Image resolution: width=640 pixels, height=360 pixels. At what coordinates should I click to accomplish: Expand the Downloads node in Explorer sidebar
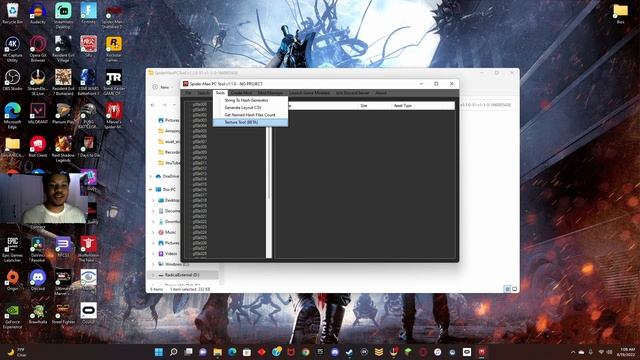(154, 222)
